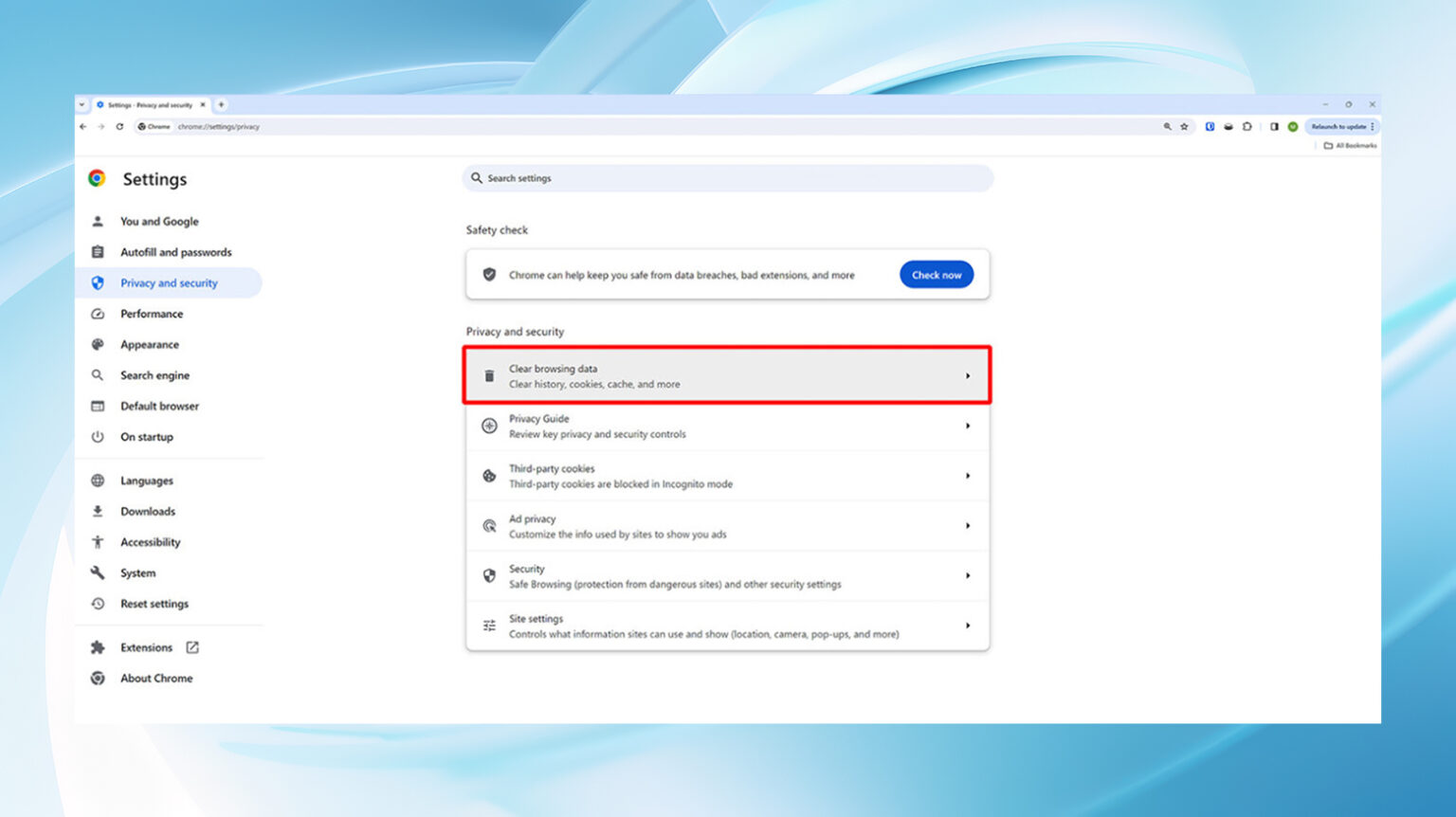Click the Privacy and security shield icon
The image size is (1456, 817).
point(98,282)
